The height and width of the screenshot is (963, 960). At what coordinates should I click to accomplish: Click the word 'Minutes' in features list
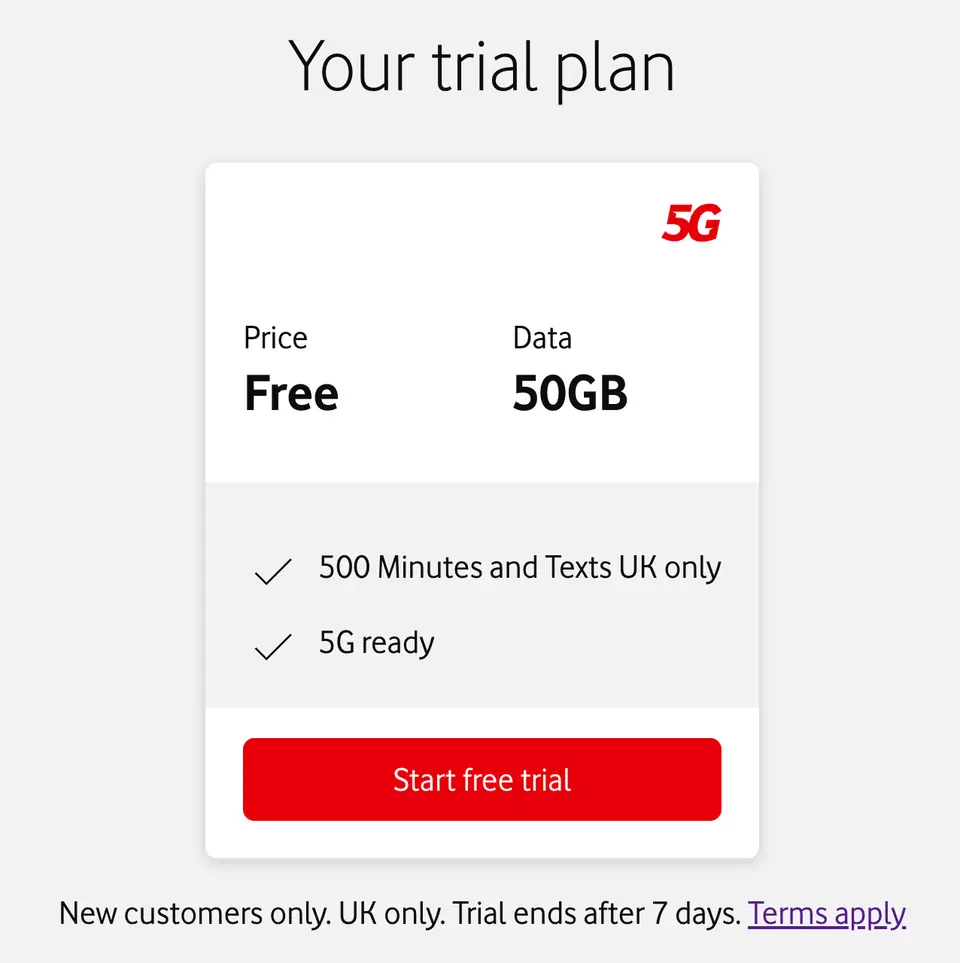(429, 567)
